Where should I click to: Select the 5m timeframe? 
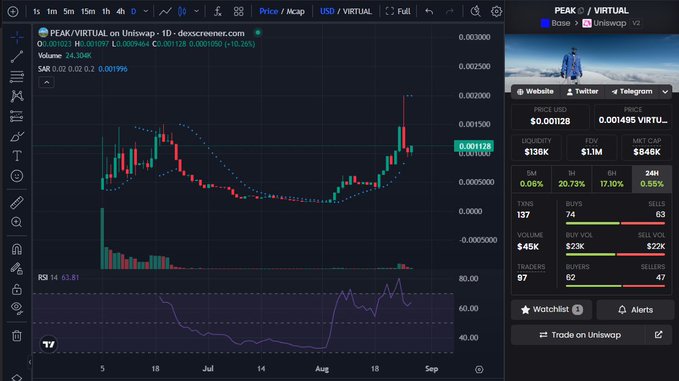pos(69,12)
